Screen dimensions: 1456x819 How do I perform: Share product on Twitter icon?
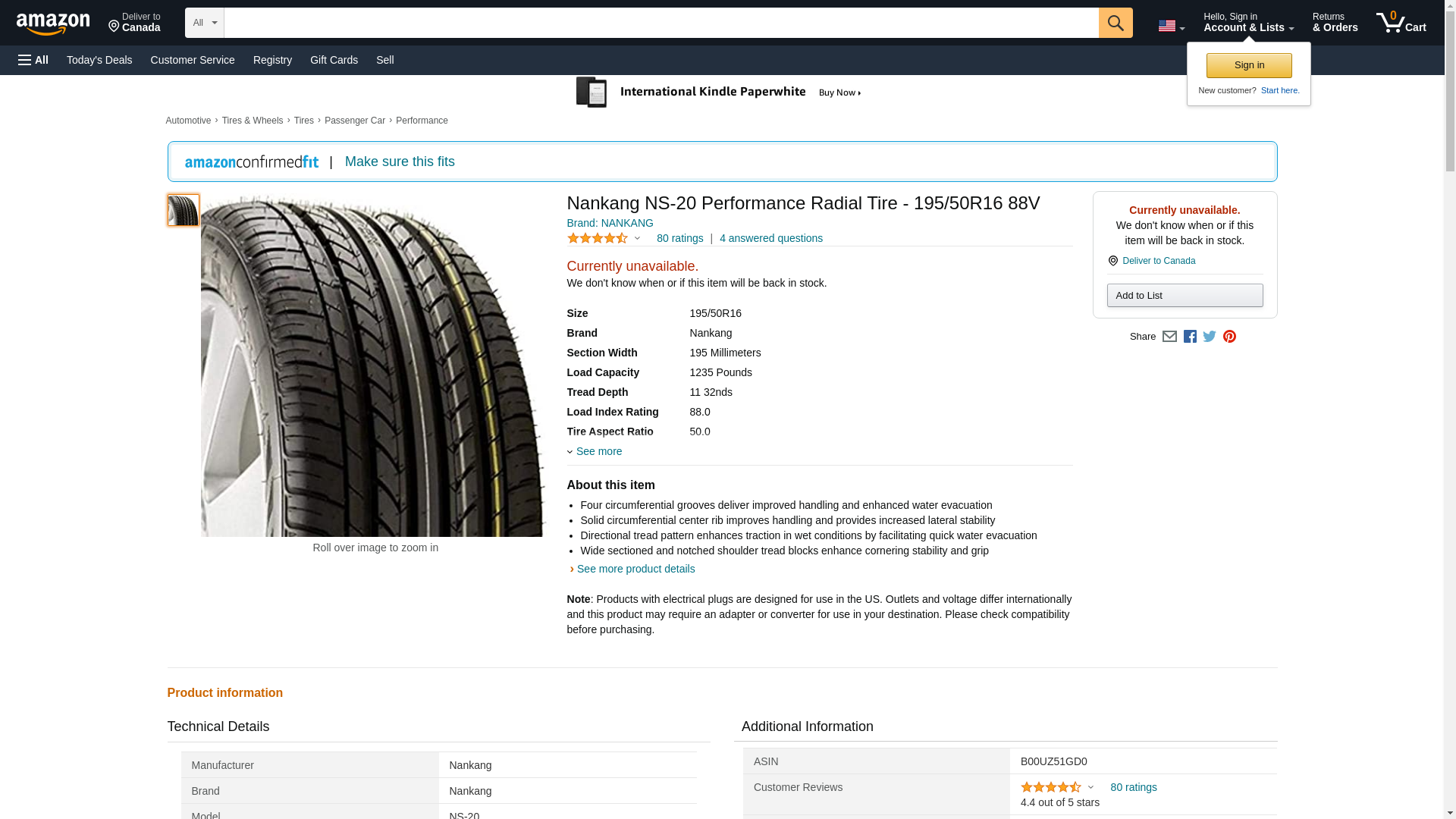(x=1210, y=337)
